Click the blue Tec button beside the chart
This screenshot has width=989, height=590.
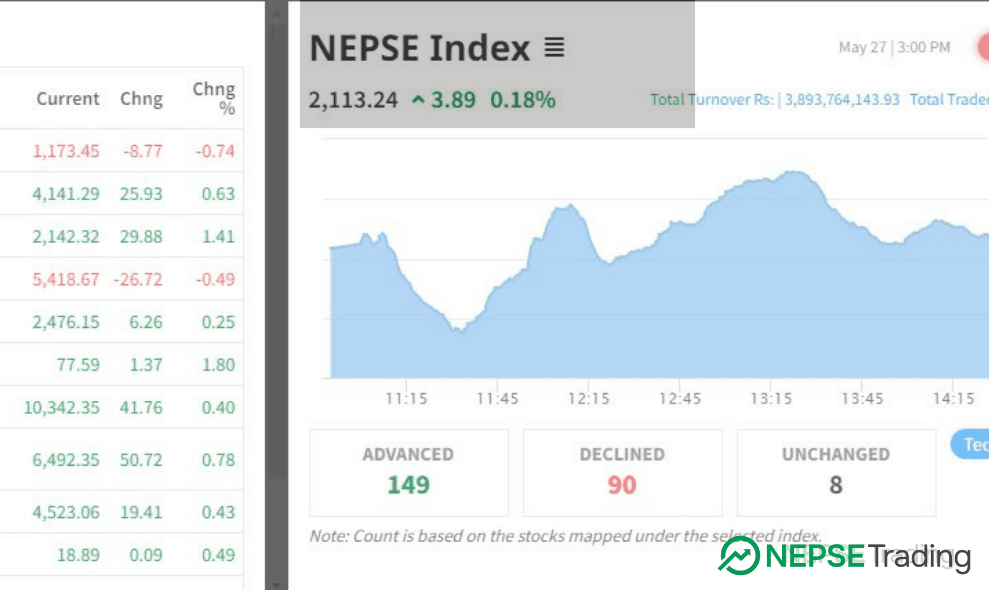pos(972,444)
